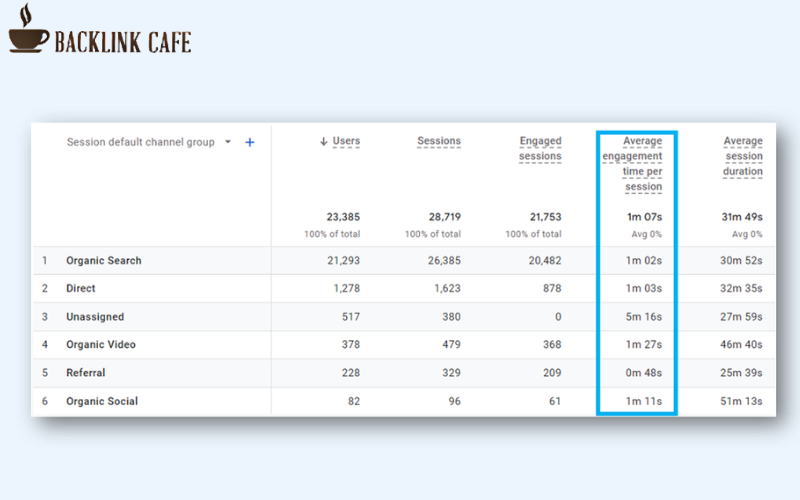Click Organic Video duration 46m 40s
This screenshot has height=500, width=800.
[741, 344]
